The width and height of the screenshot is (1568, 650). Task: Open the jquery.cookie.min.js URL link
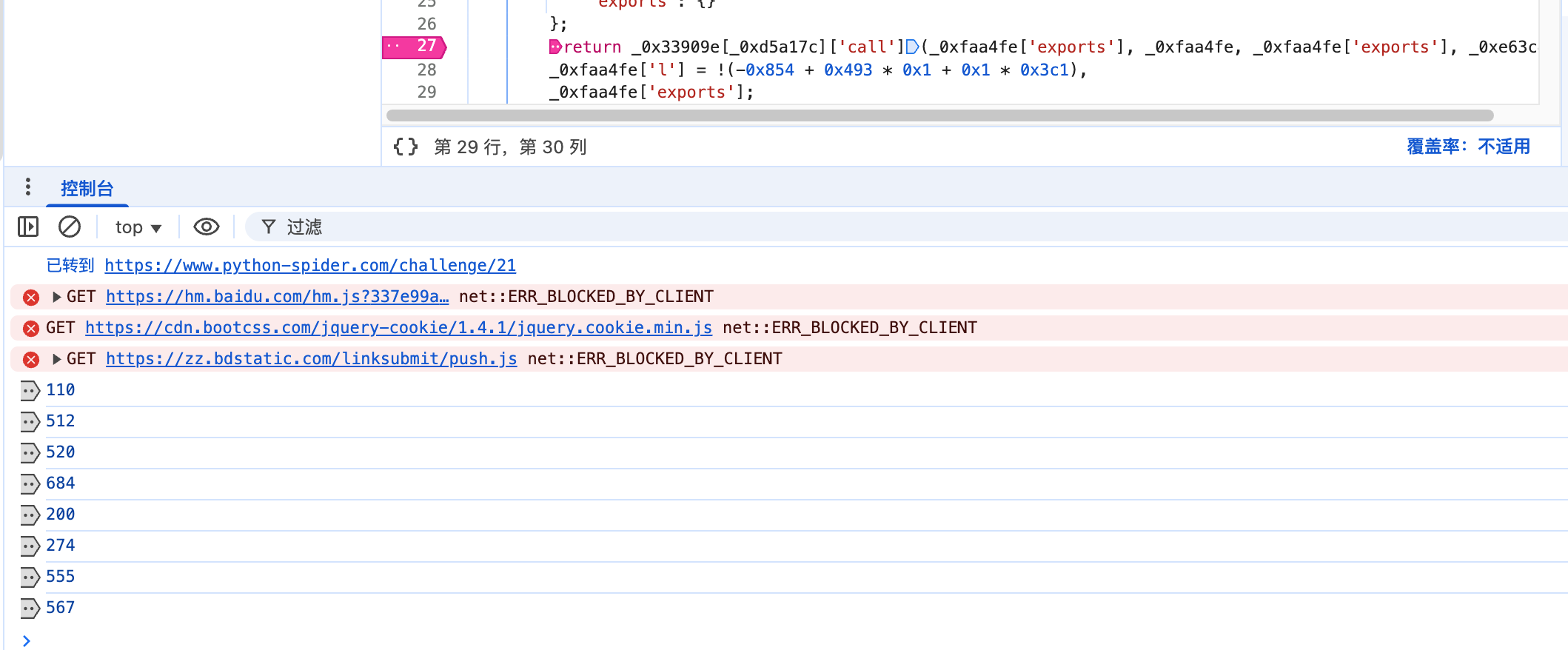click(398, 328)
